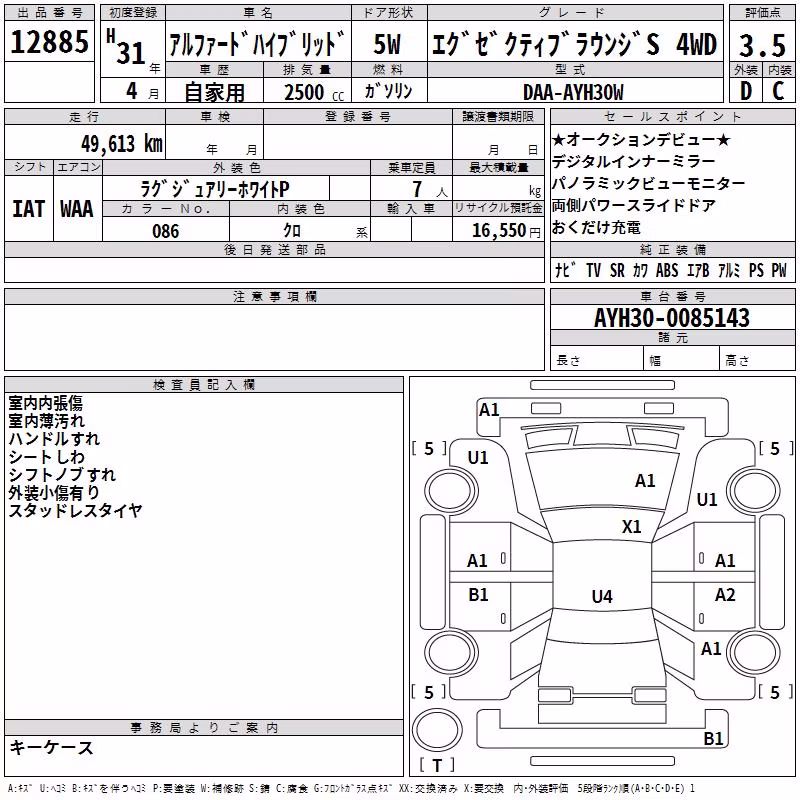Click inspector note 室内薄汚れ
Image resolution: width=800 pixels, height=800 pixels.
coord(46,421)
